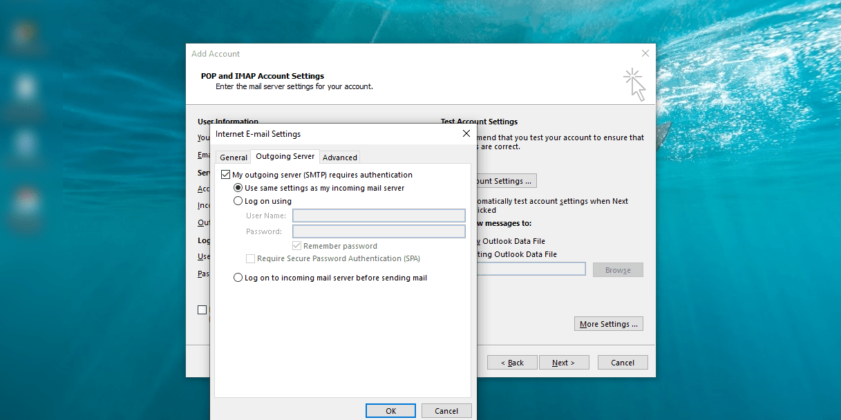Open More Settings in Add Account
841x420 pixels.
pos(609,324)
